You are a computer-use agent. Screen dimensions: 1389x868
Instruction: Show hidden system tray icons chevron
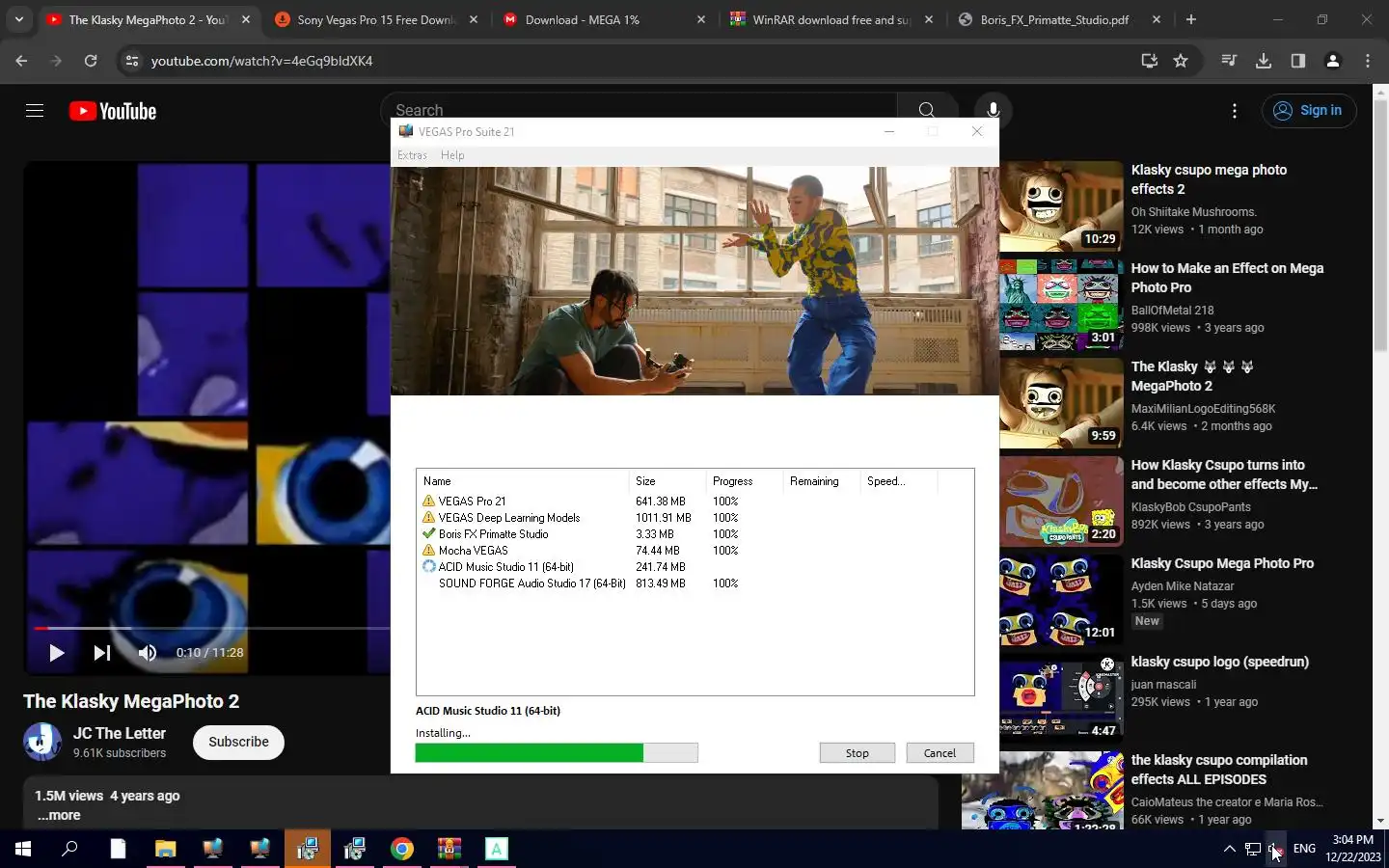[x=1229, y=849]
